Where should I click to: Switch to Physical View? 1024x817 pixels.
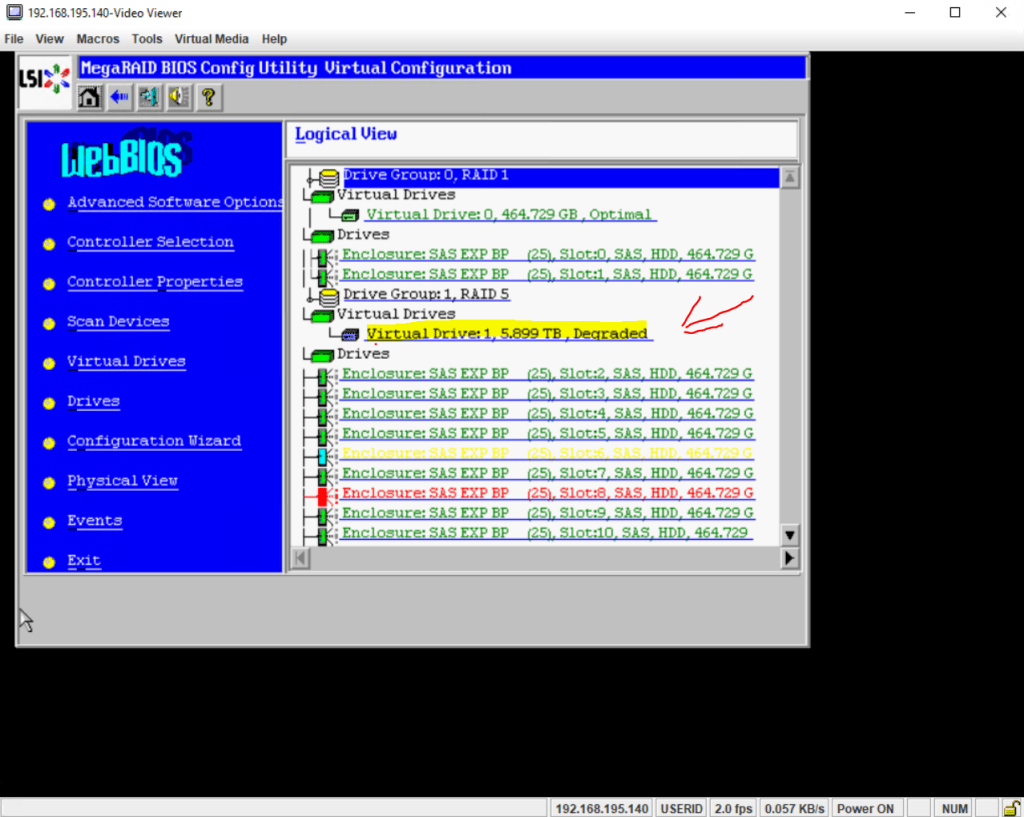(122, 481)
